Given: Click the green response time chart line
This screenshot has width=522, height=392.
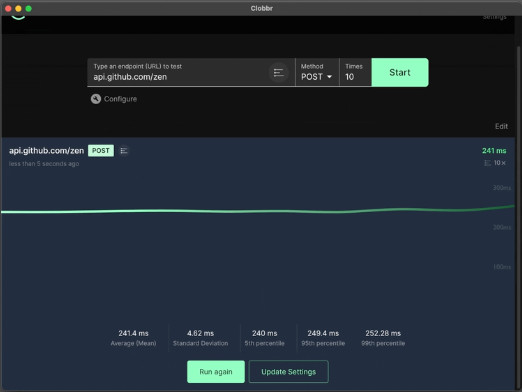Looking at the screenshot, I should [257, 211].
